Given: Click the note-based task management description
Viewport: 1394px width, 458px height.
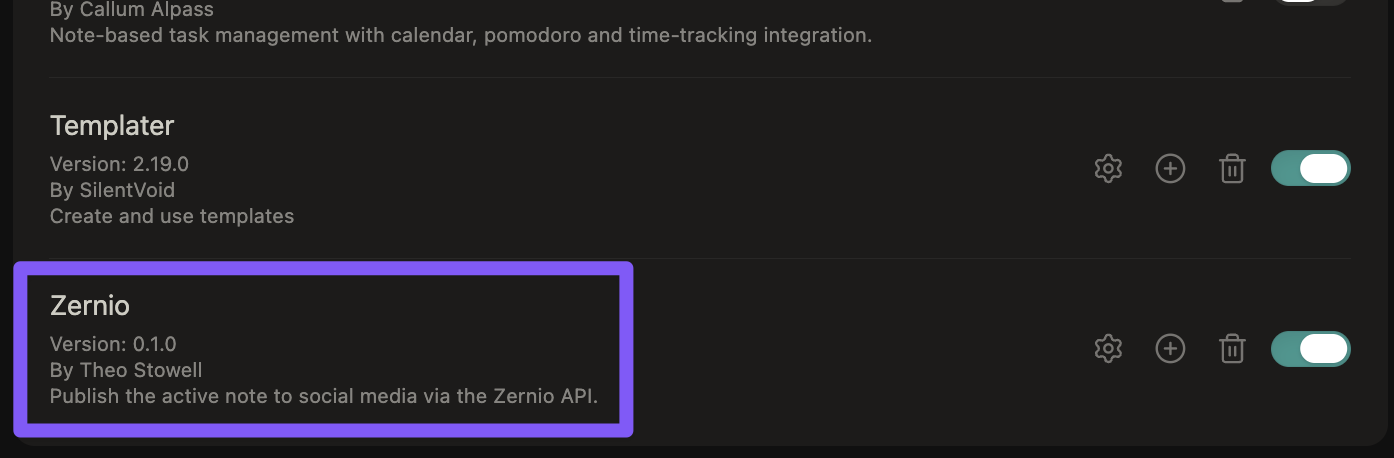Looking at the screenshot, I should 461,36.
